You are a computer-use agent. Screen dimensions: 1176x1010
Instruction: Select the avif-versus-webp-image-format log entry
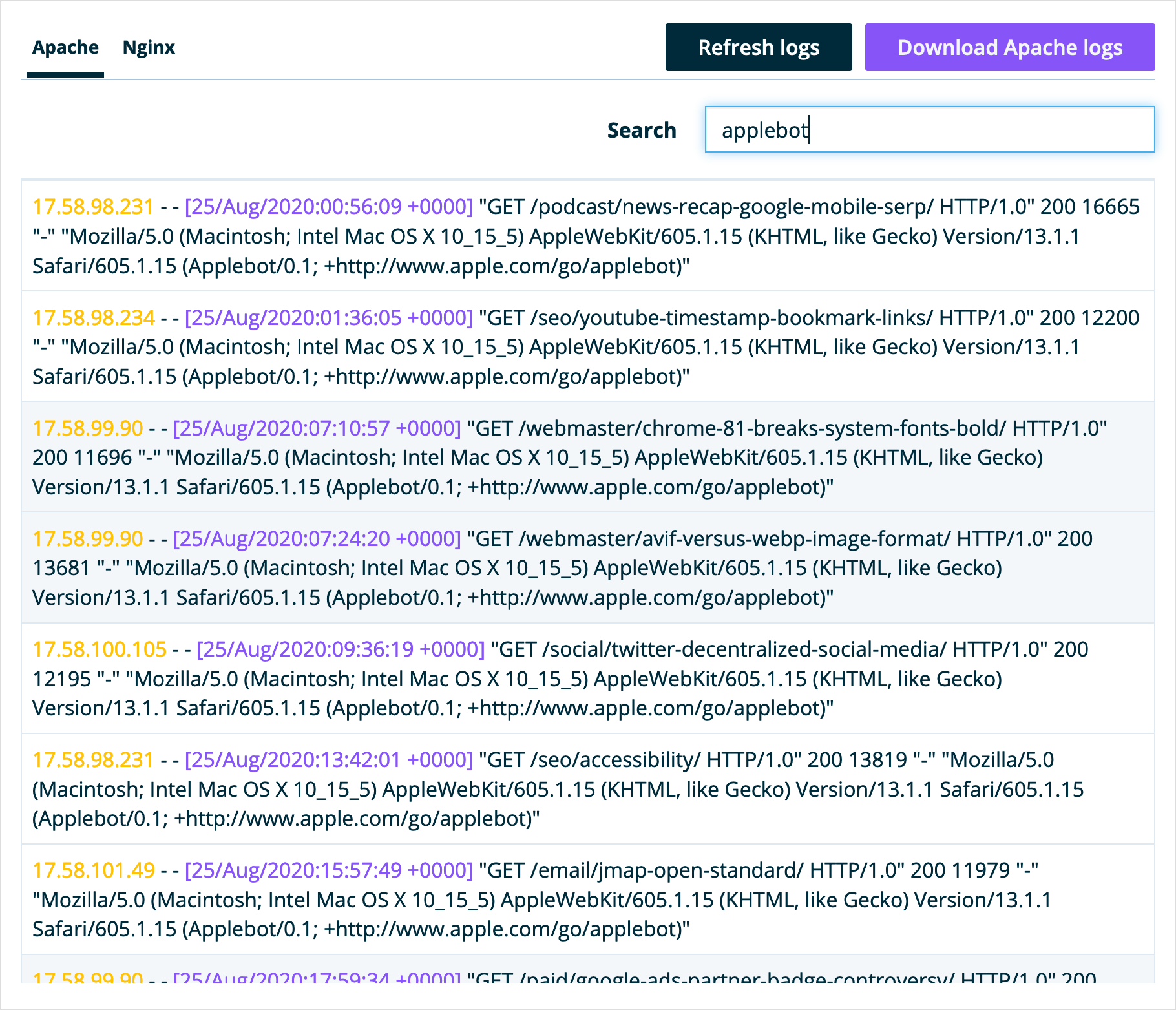click(x=588, y=567)
